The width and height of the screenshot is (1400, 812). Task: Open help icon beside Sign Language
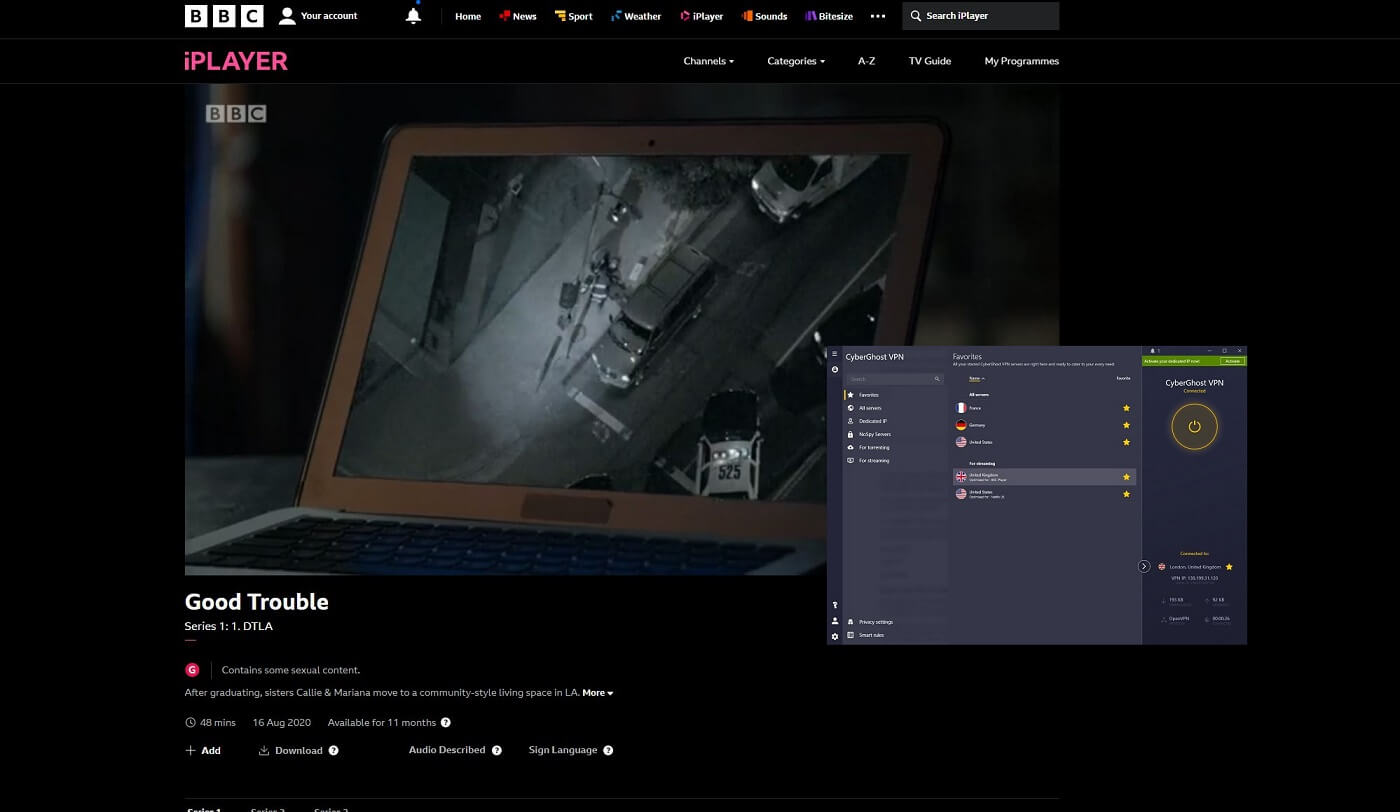pyautogui.click(x=608, y=750)
